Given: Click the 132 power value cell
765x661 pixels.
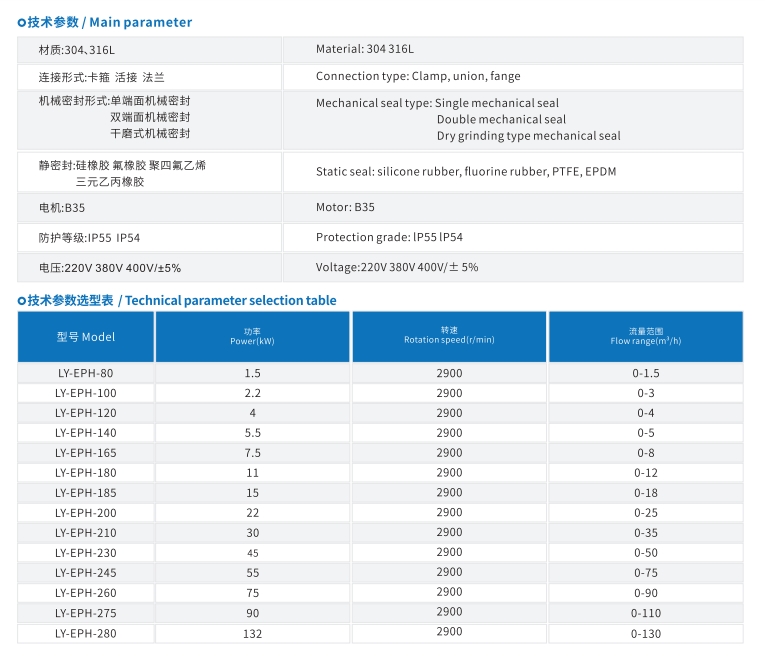Looking at the screenshot, I should pos(252,633).
